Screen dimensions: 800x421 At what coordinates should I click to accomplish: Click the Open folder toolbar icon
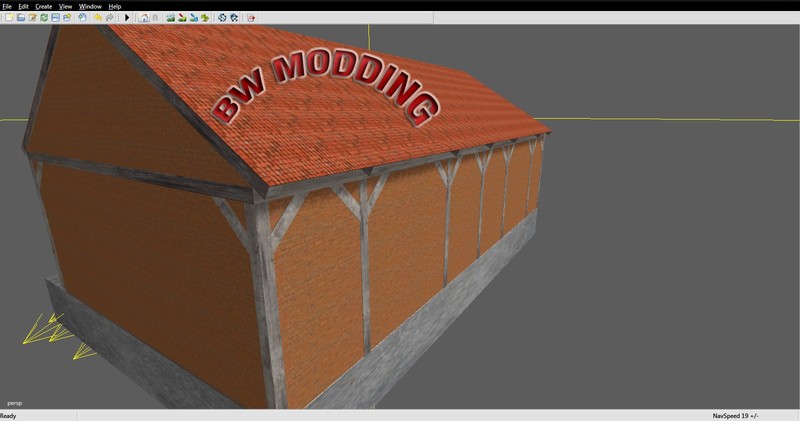click(21, 17)
